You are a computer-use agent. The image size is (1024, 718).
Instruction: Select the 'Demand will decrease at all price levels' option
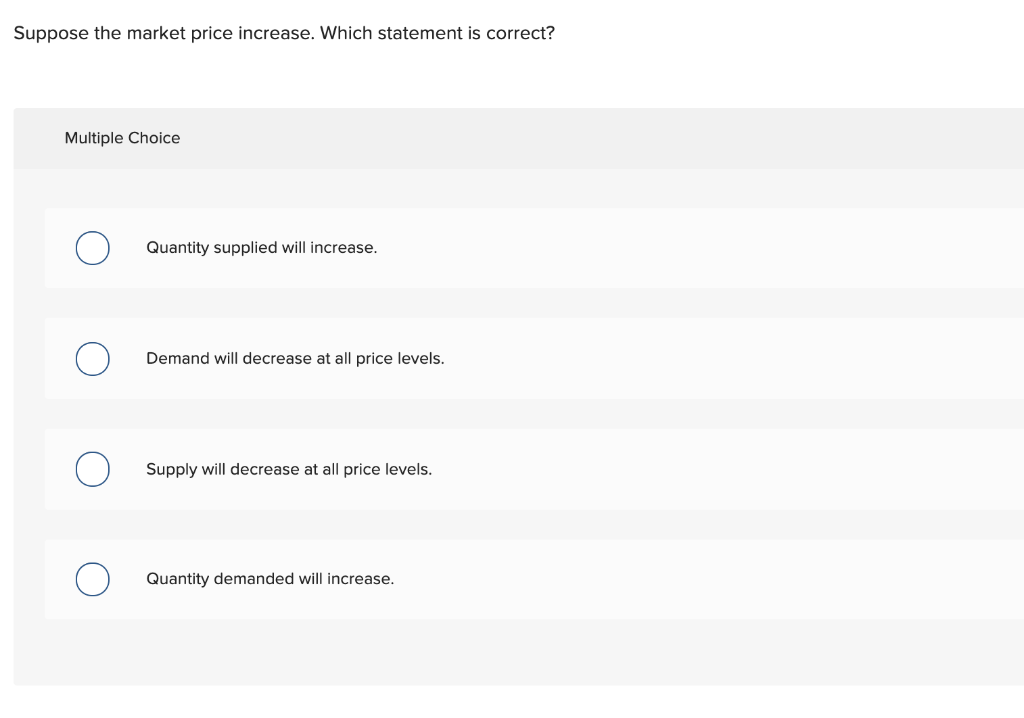pyautogui.click(x=92, y=358)
